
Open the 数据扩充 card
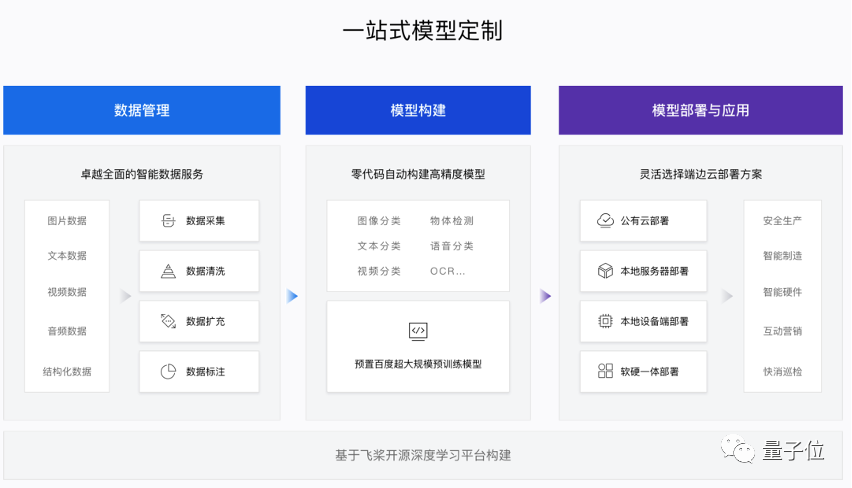[199, 321]
